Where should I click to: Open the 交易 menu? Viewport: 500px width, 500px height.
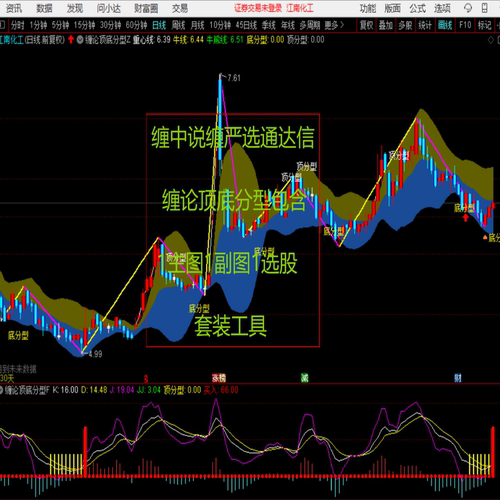(x=180, y=8)
